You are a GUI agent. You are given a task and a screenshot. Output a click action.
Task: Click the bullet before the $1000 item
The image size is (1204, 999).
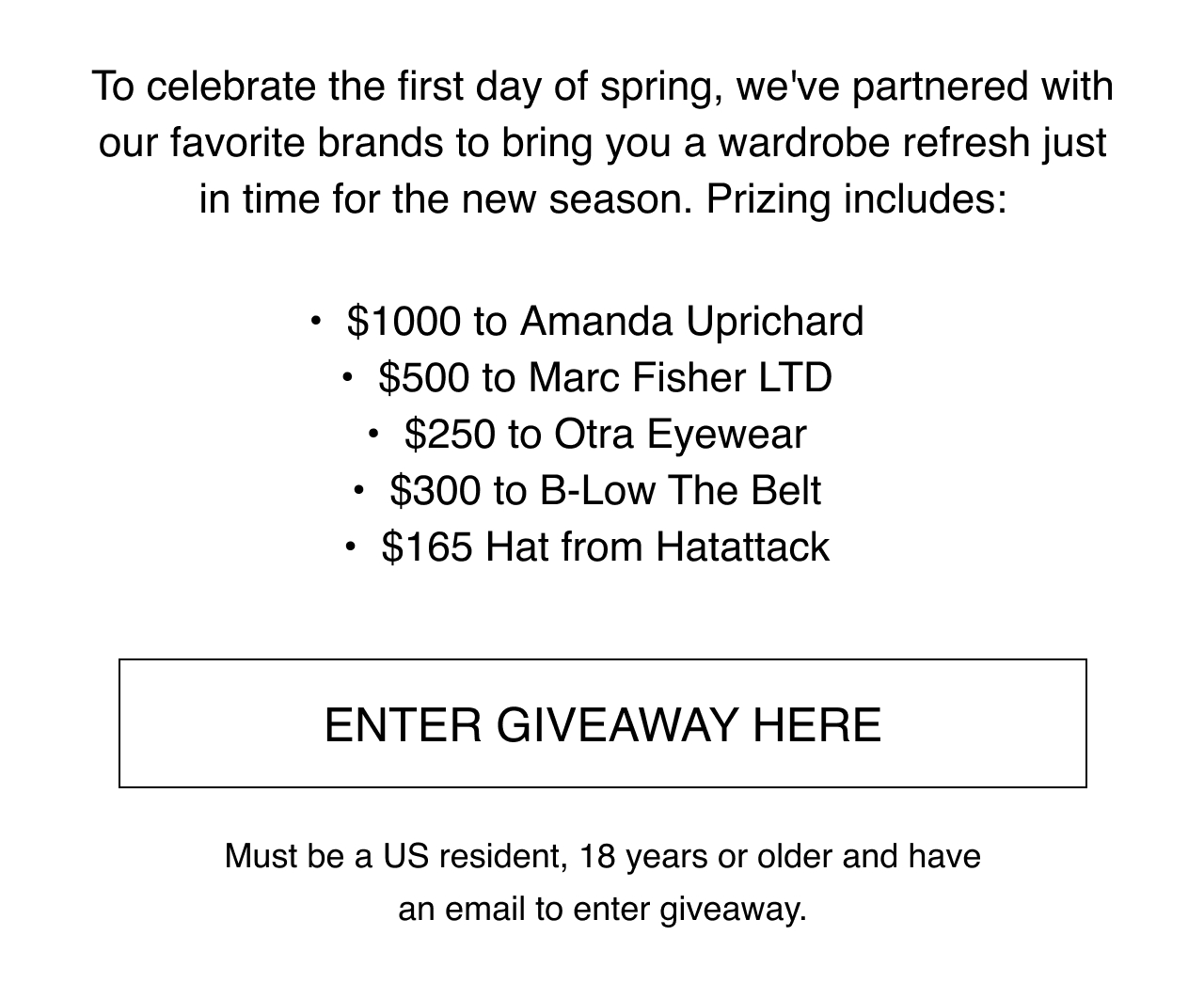tap(316, 322)
